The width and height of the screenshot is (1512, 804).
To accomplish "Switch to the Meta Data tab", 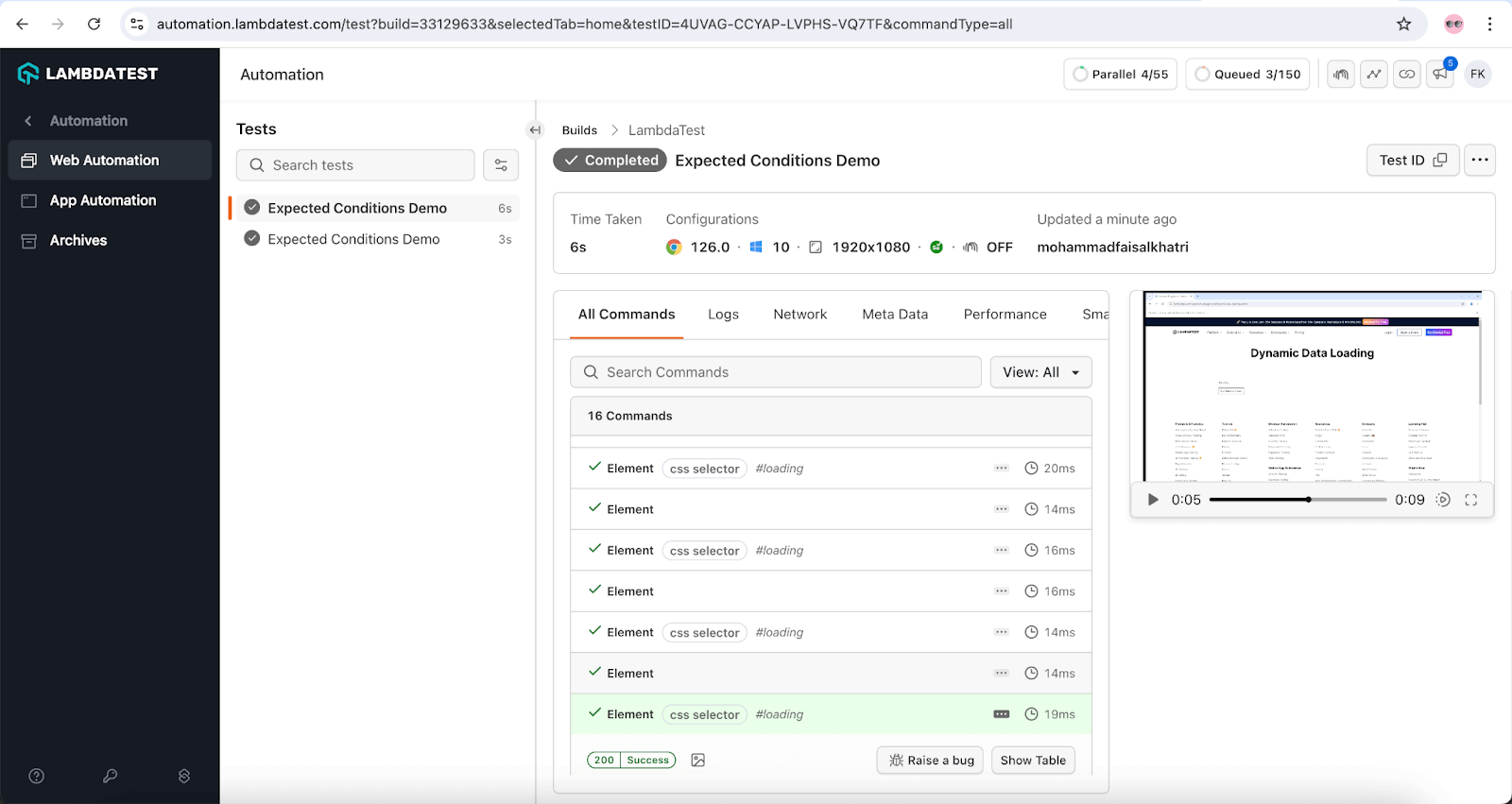I will [895, 315].
